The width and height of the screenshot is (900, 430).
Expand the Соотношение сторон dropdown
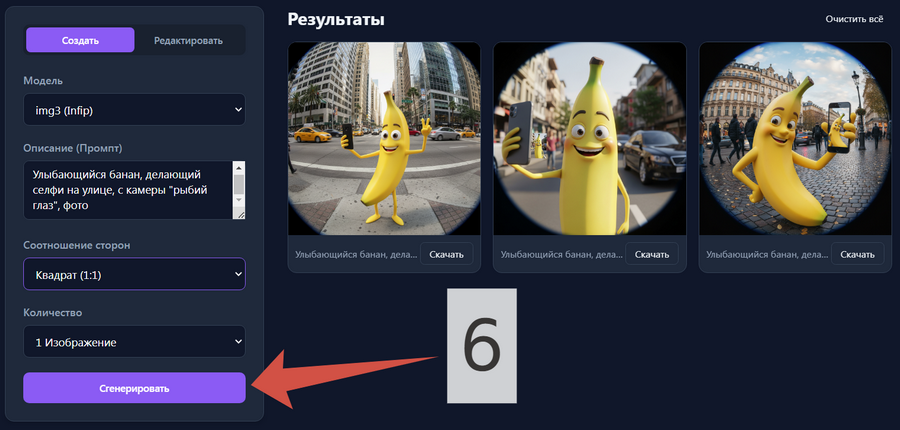(134, 273)
